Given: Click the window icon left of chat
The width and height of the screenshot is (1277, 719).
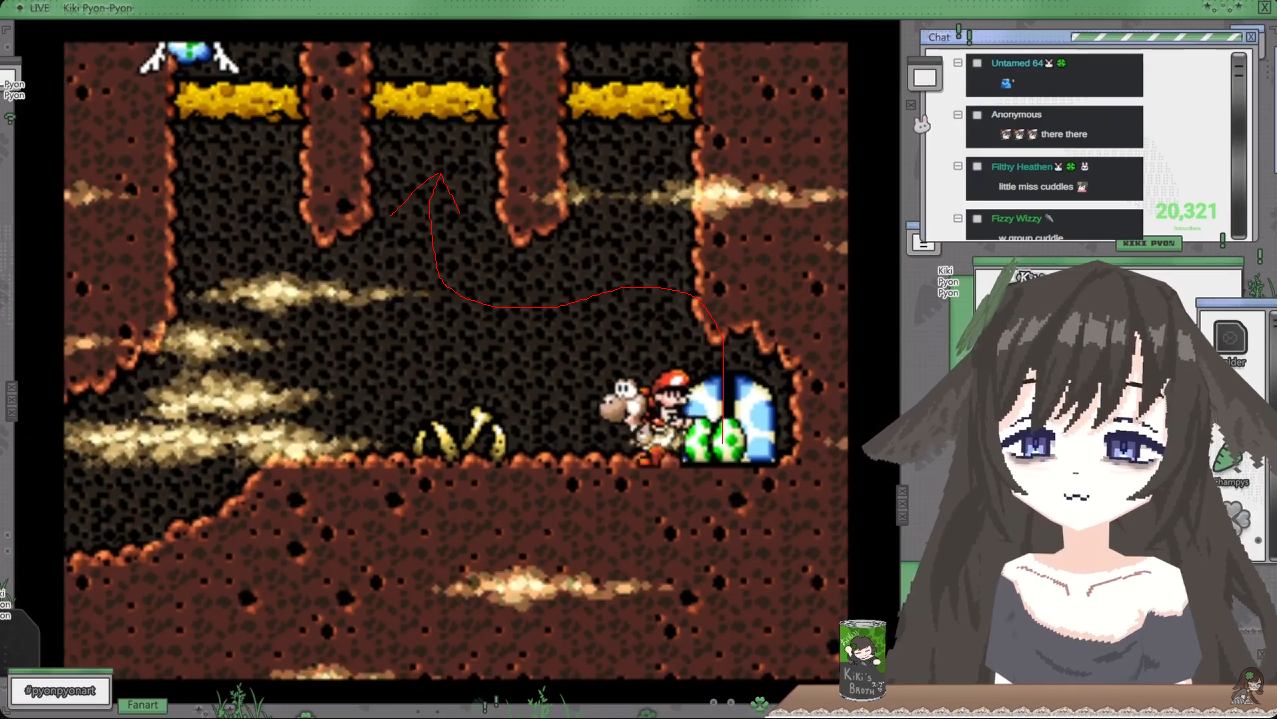Looking at the screenshot, I should pyautogui.click(x=924, y=76).
